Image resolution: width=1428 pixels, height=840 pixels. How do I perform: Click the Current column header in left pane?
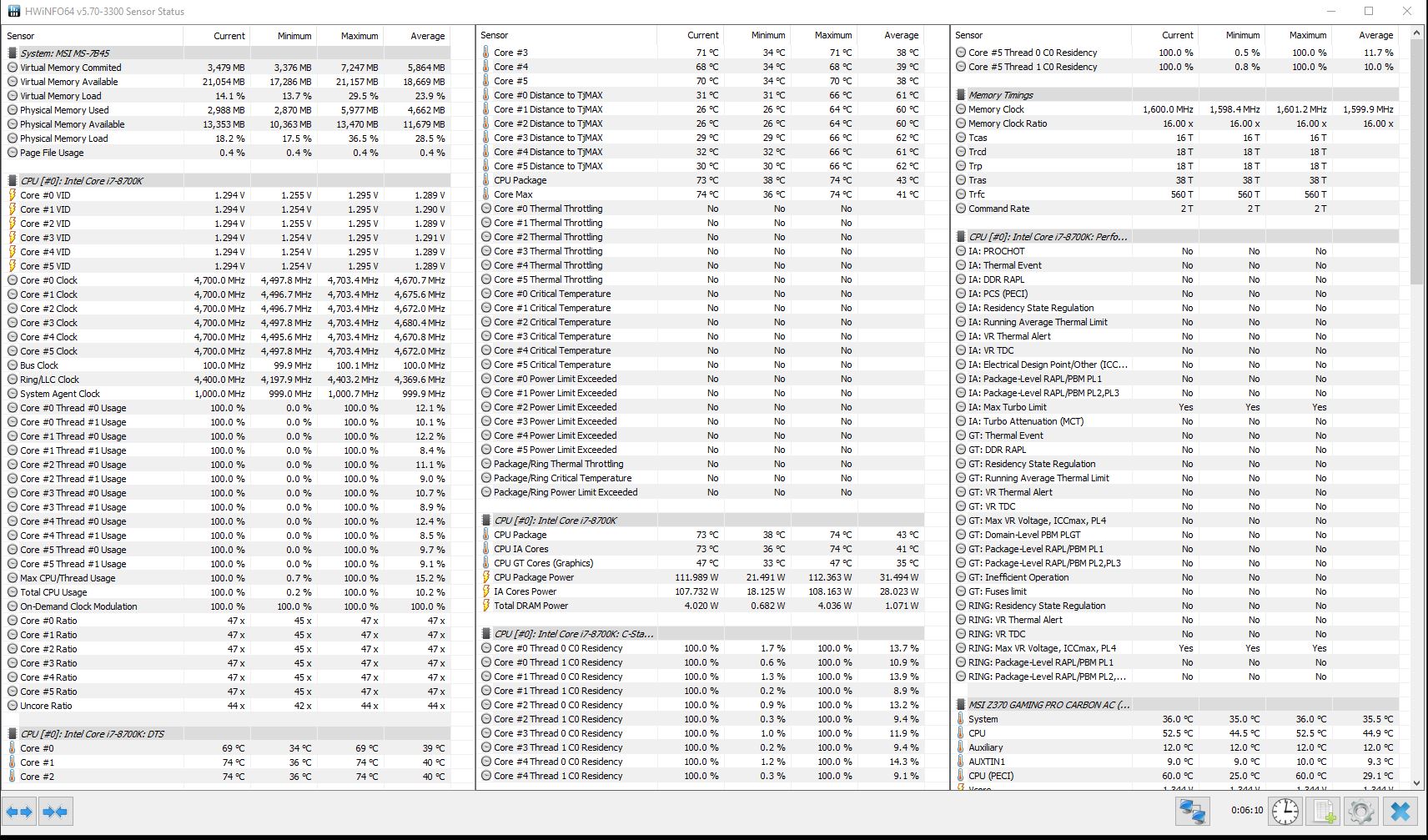217,36
